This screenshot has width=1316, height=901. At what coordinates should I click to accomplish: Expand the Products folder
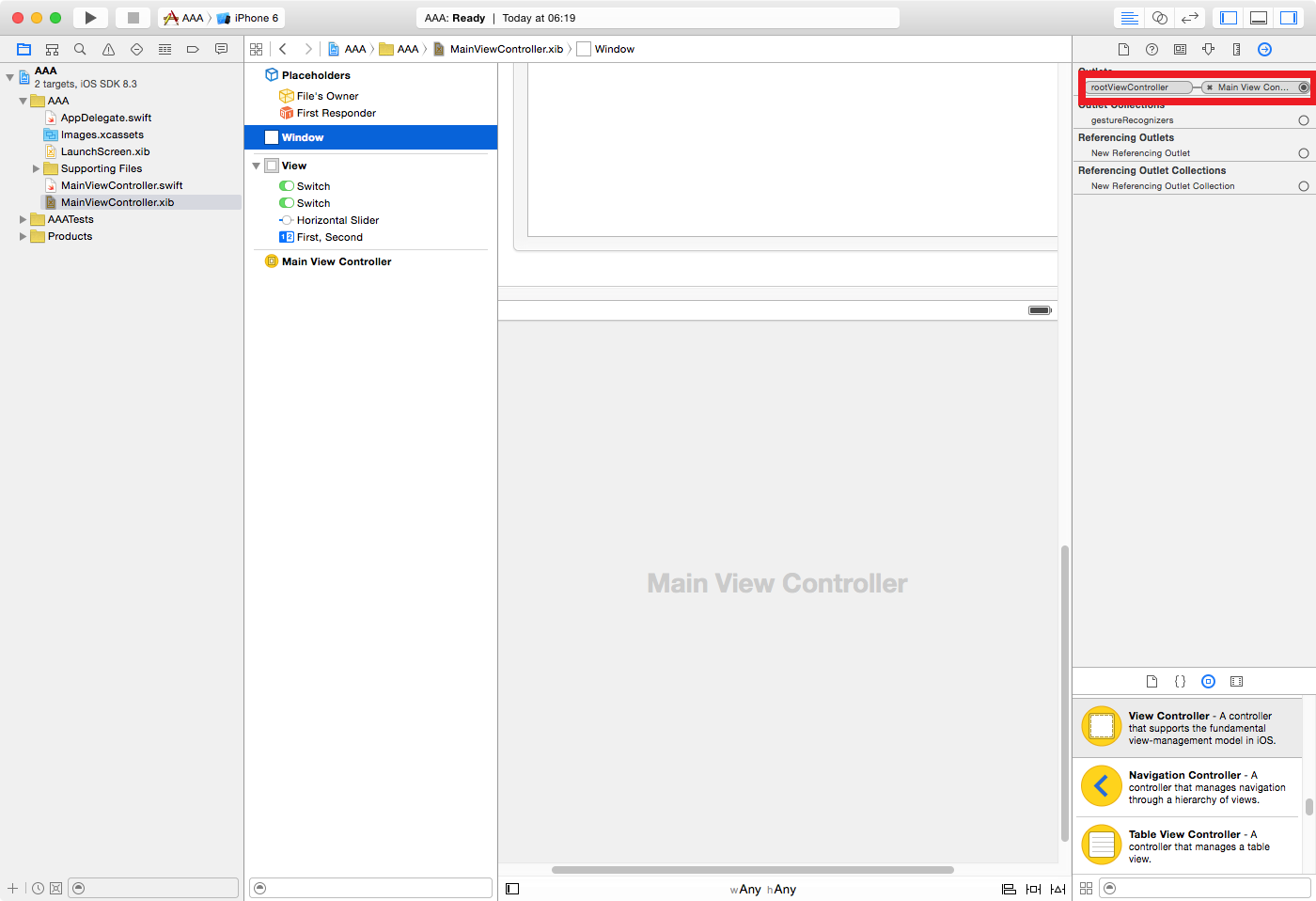point(23,236)
